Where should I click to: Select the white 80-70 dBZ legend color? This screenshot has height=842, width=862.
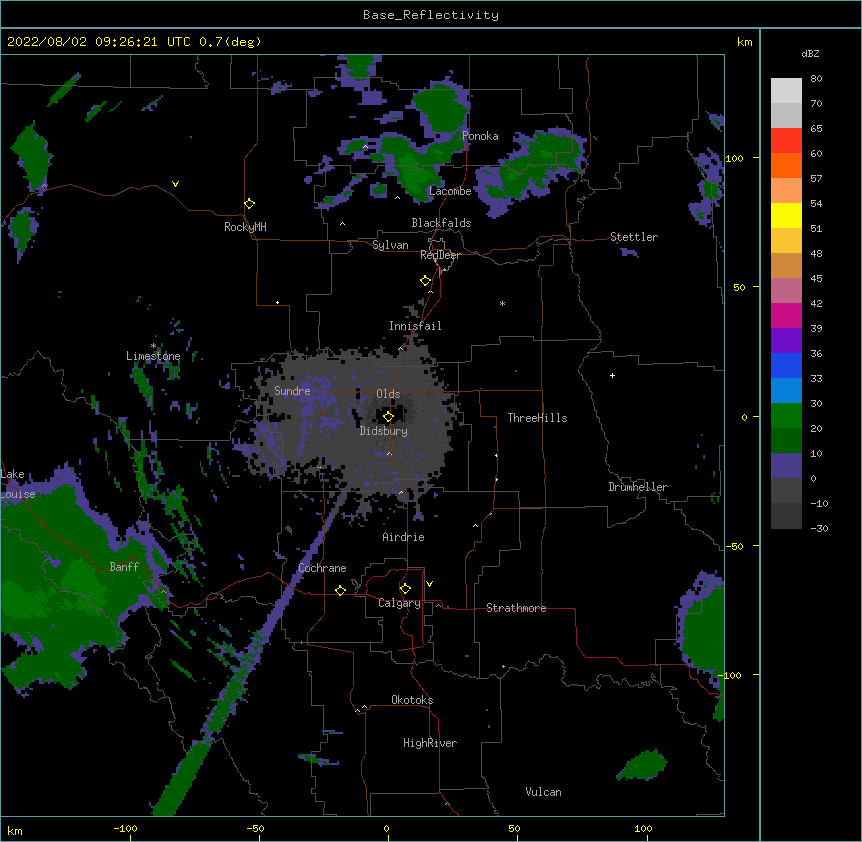coord(786,91)
